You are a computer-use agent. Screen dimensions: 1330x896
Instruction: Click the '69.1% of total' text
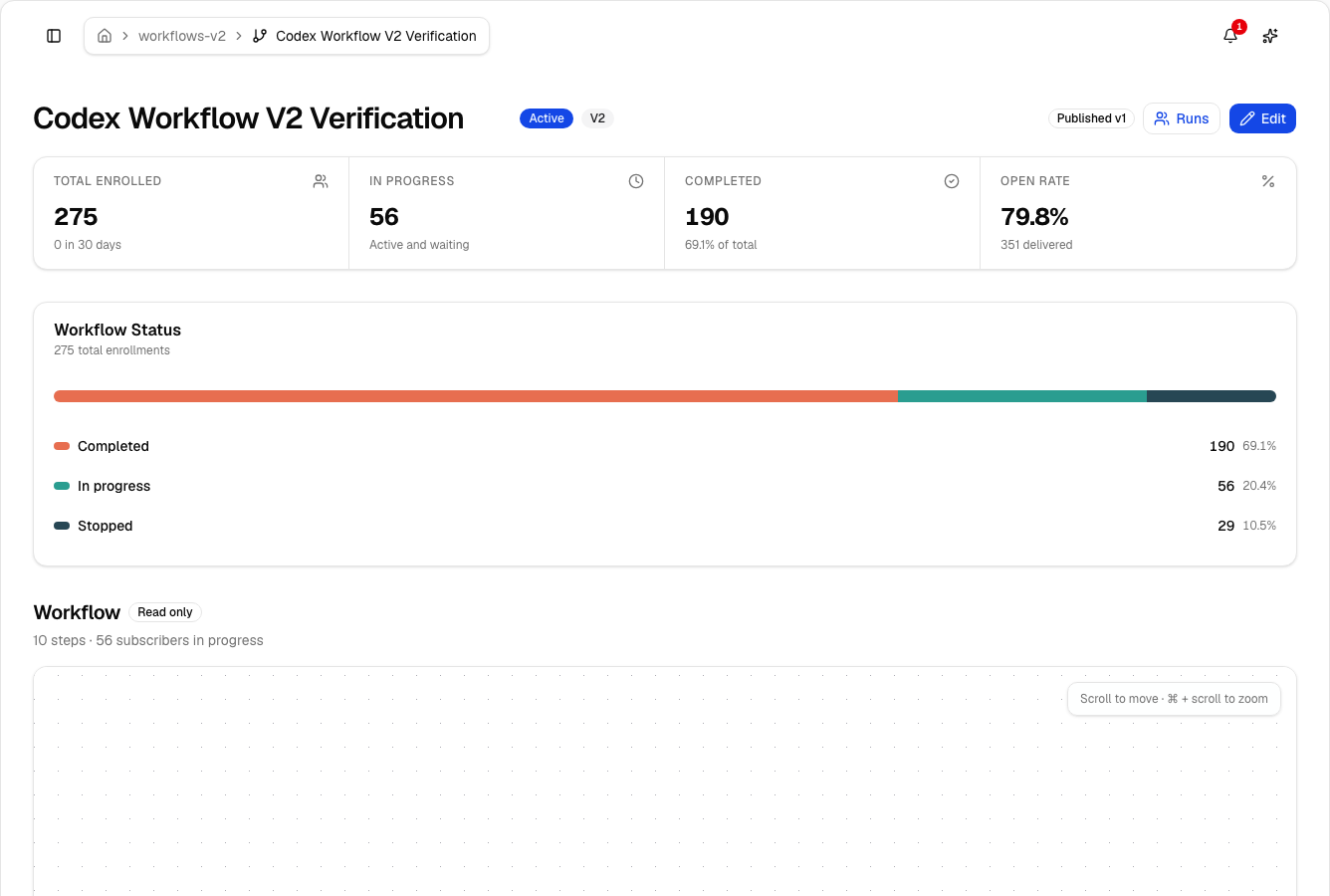[721, 245]
